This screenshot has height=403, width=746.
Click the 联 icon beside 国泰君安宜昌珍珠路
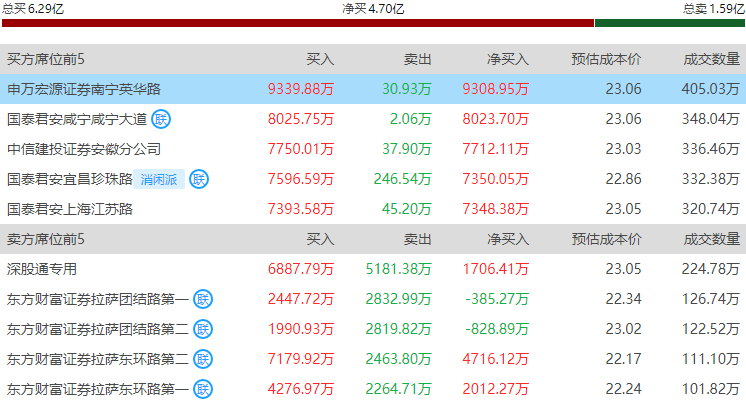tap(199, 179)
